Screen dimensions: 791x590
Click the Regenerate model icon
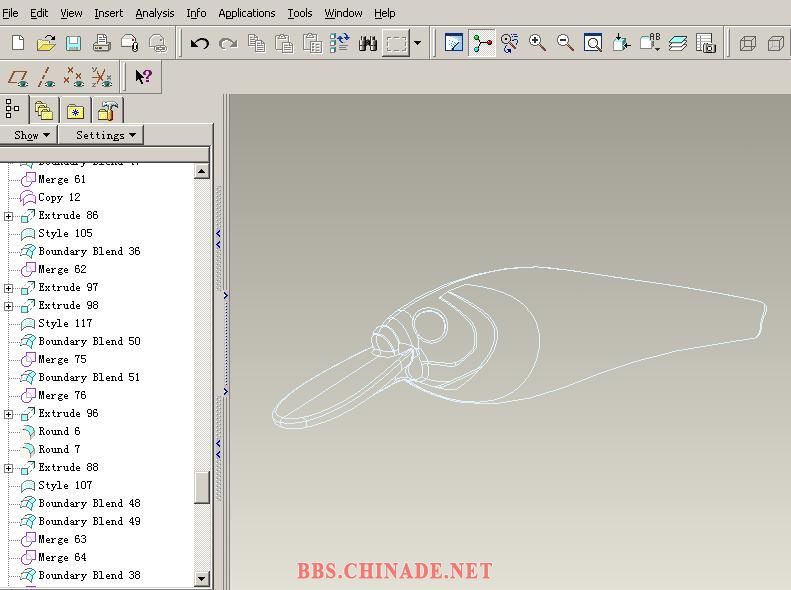pyautogui.click(x=340, y=43)
